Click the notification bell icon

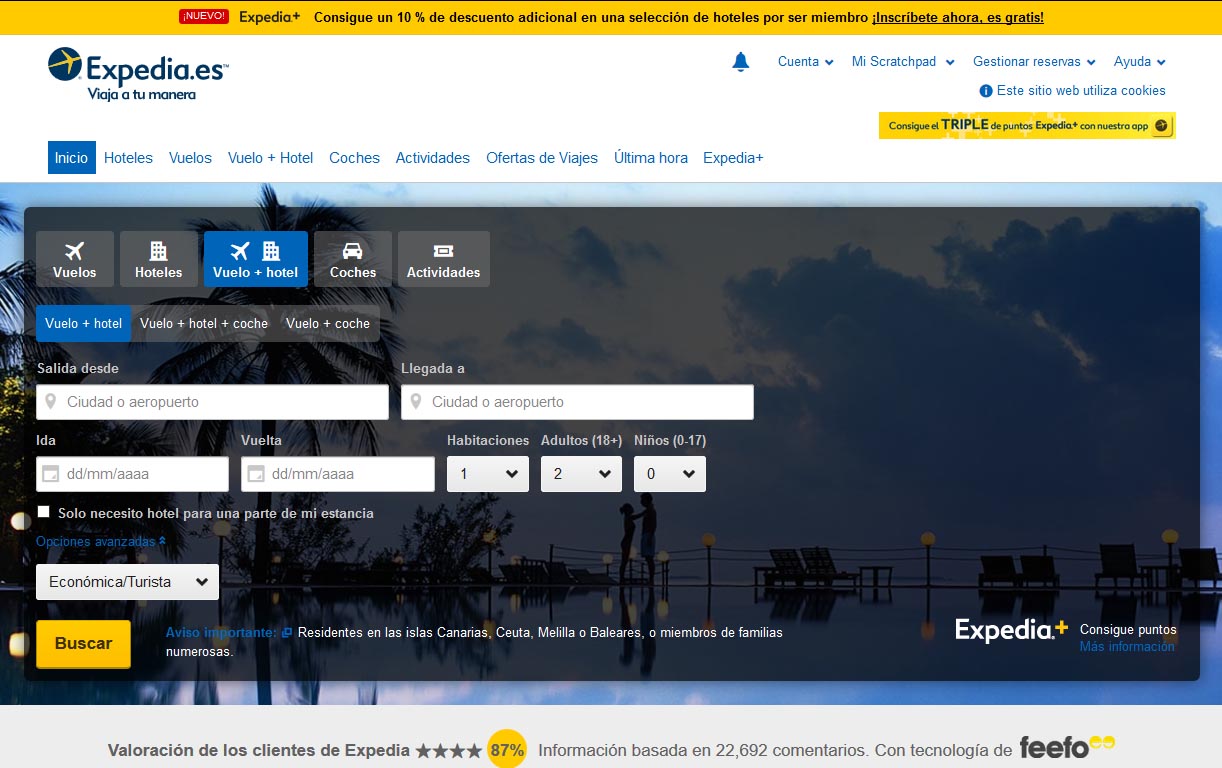[741, 61]
